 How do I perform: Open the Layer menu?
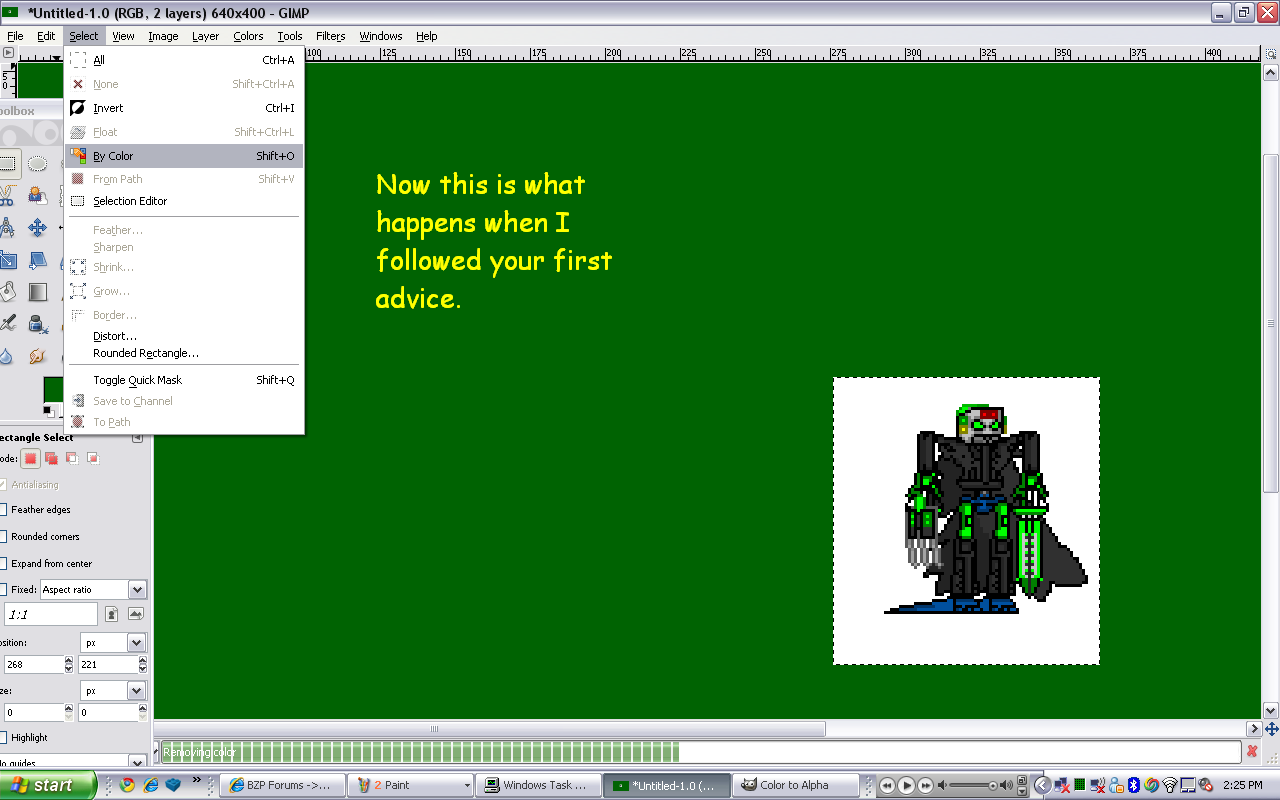point(205,36)
